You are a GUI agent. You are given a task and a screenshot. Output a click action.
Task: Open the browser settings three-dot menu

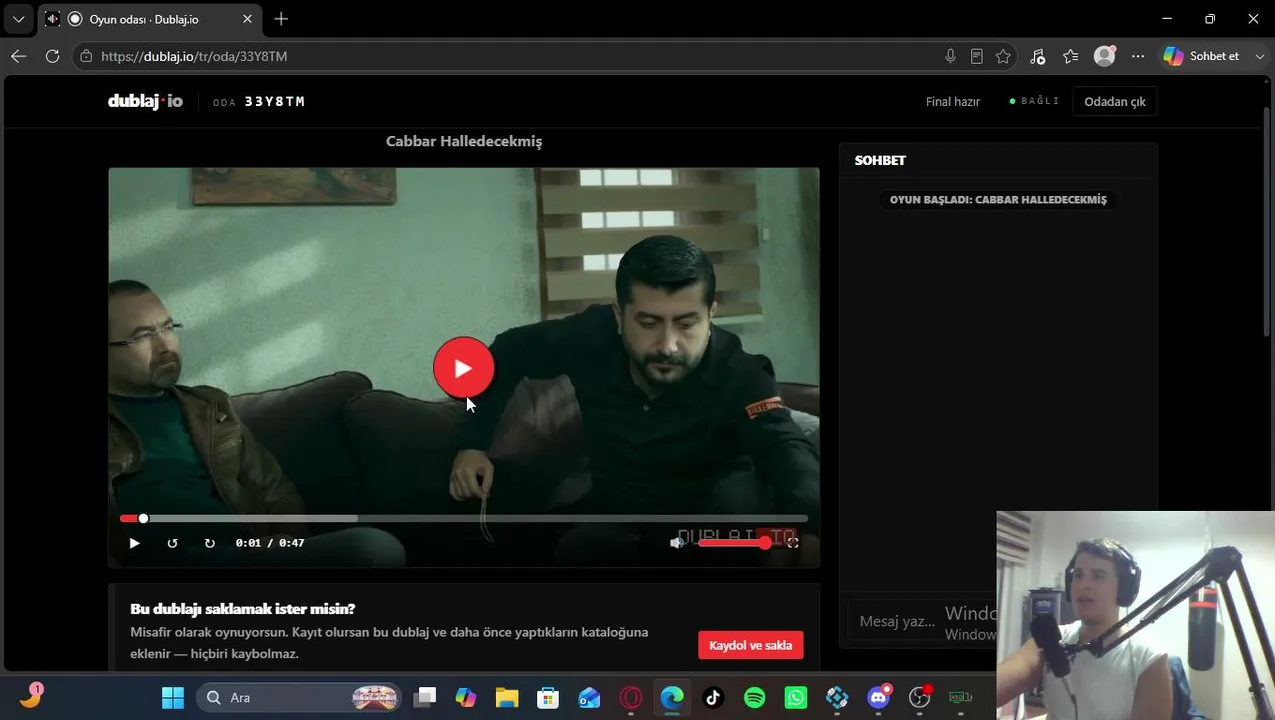click(x=1138, y=56)
